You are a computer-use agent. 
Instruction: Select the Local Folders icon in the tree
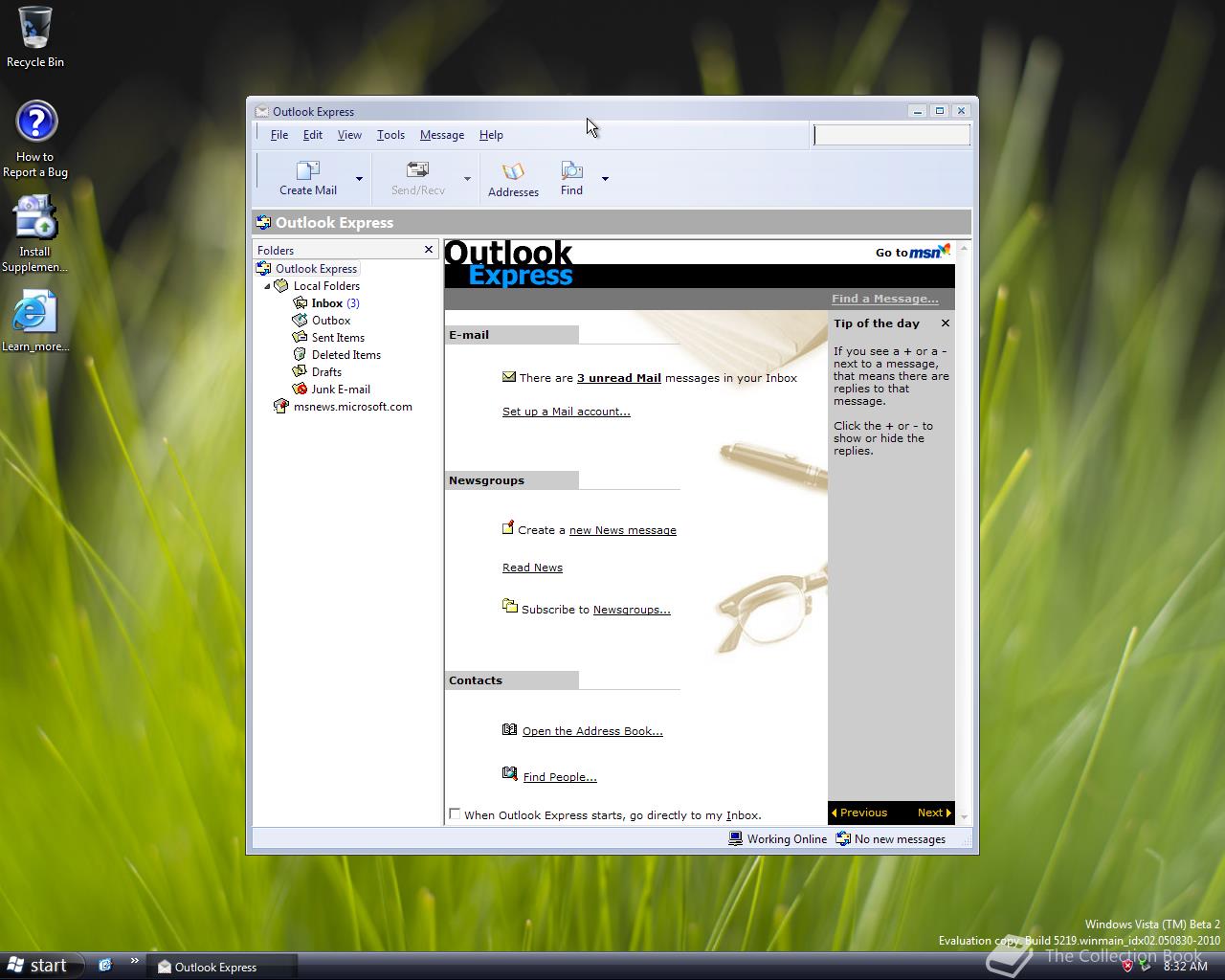pos(281,286)
